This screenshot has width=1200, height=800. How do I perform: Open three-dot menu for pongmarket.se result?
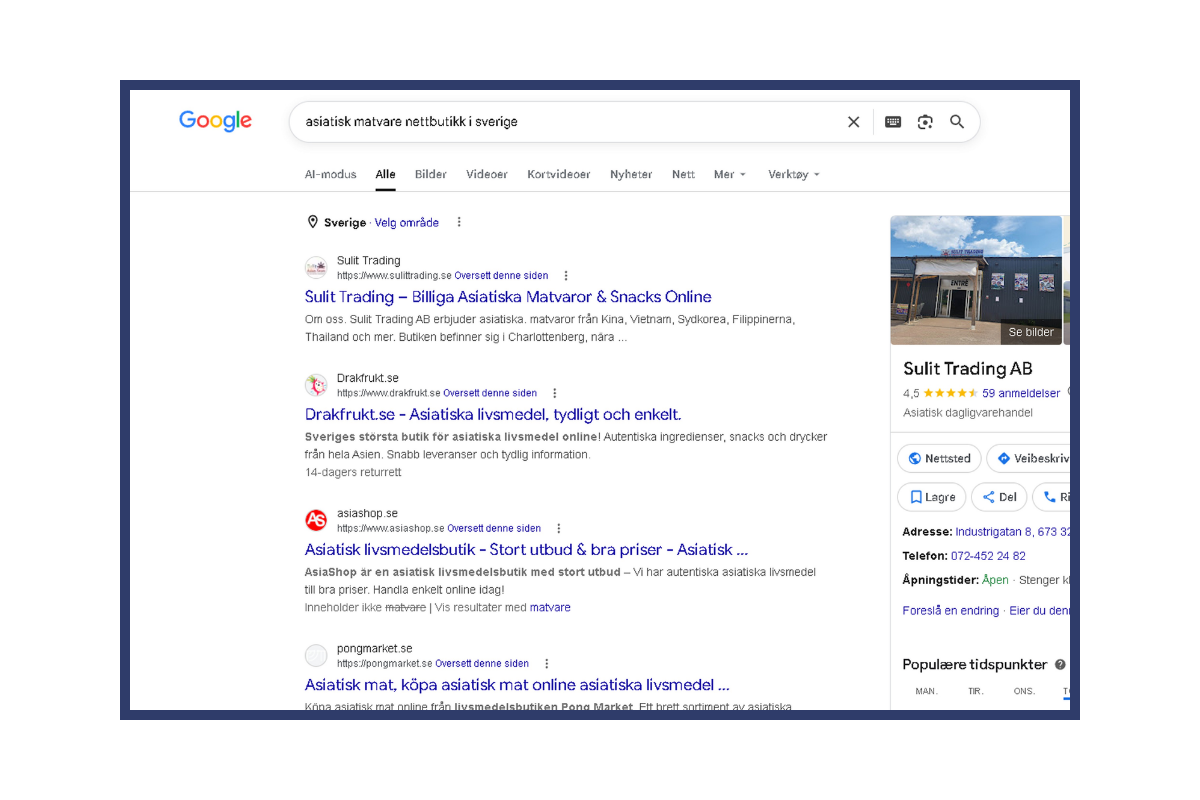pos(547,663)
